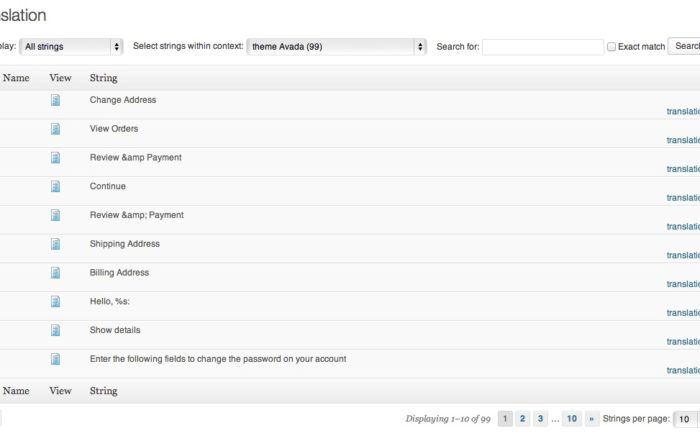700x441 pixels.
Task: Expand the theme Avada (99) context dropdown
Action: point(337,46)
